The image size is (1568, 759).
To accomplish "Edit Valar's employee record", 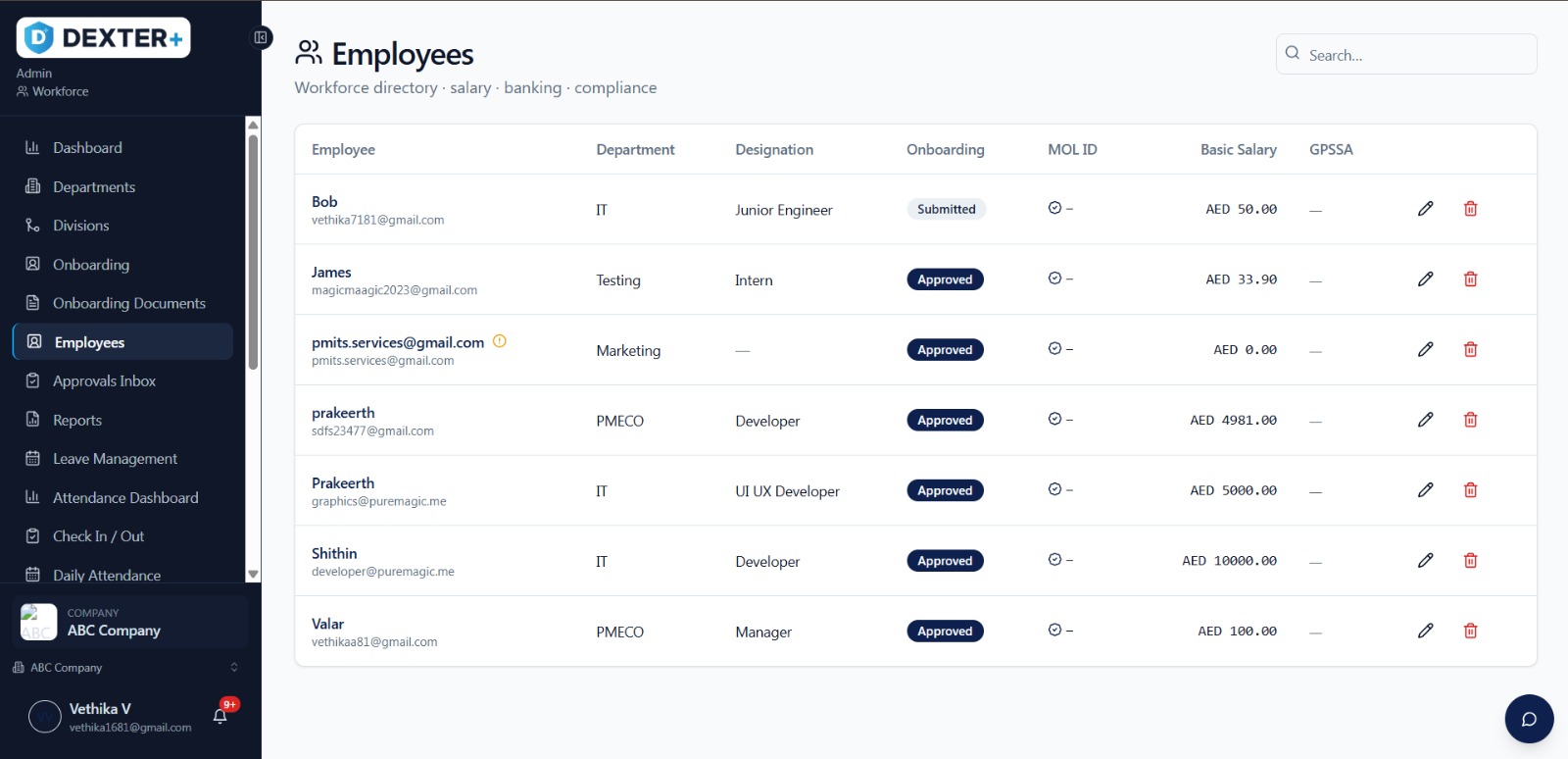I will [x=1425, y=631].
